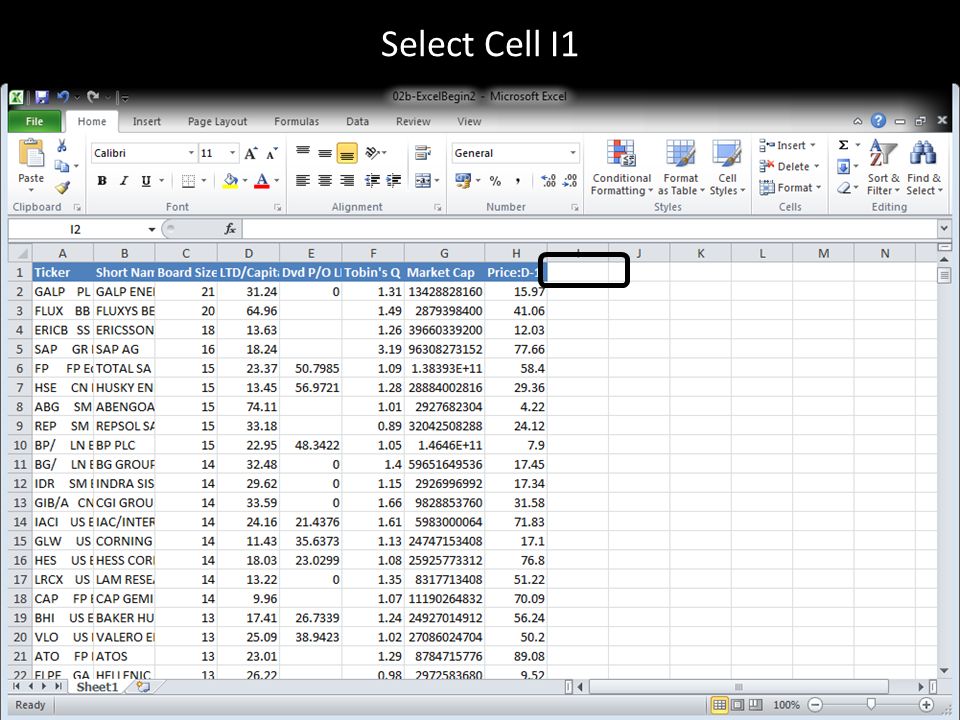Screen dimensions: 960x720
Task: Toggle italic formatting
Action: pos(124,181)
